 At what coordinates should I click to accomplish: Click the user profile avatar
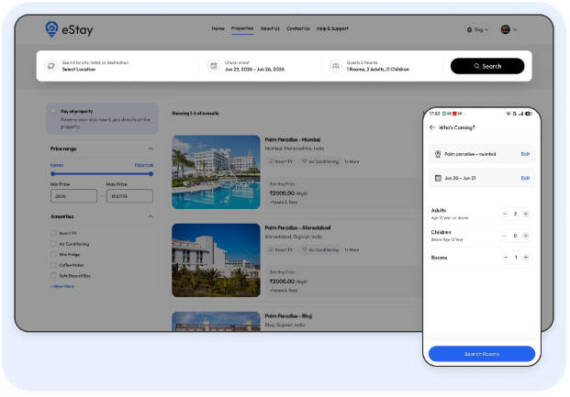(x=505, y=29)
